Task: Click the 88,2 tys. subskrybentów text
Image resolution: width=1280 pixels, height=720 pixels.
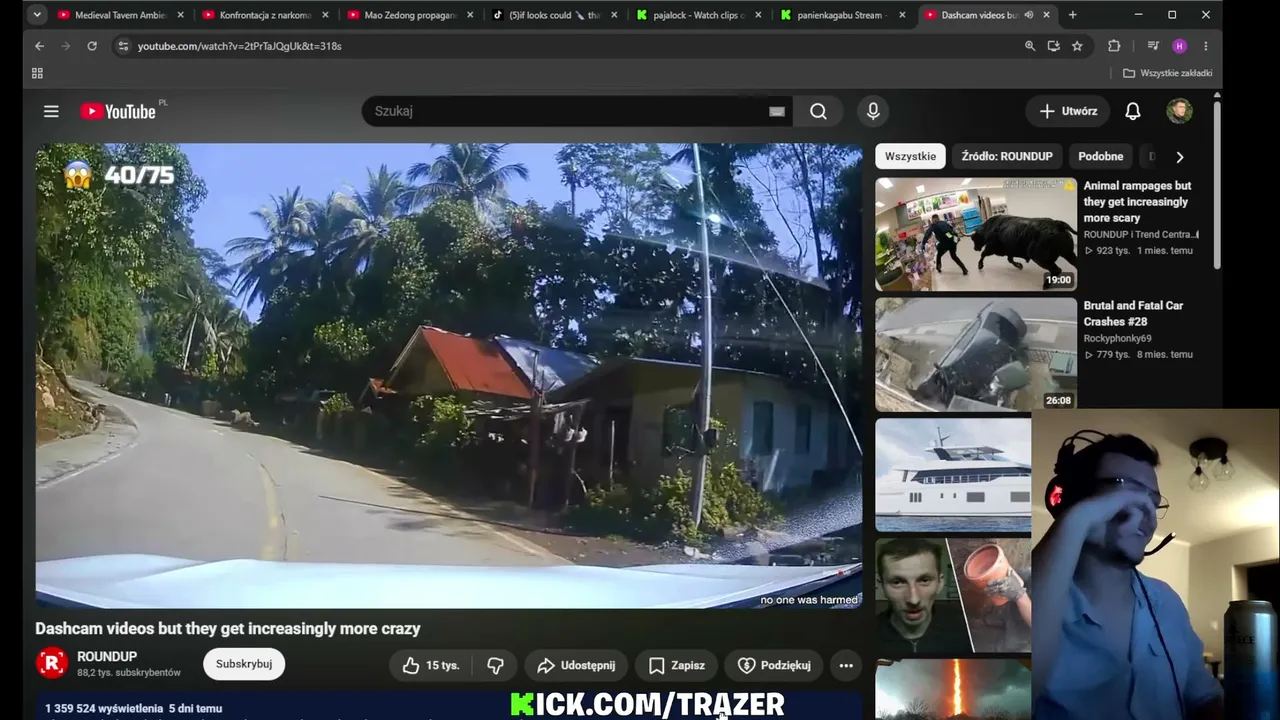Action: tap(129, 673)
